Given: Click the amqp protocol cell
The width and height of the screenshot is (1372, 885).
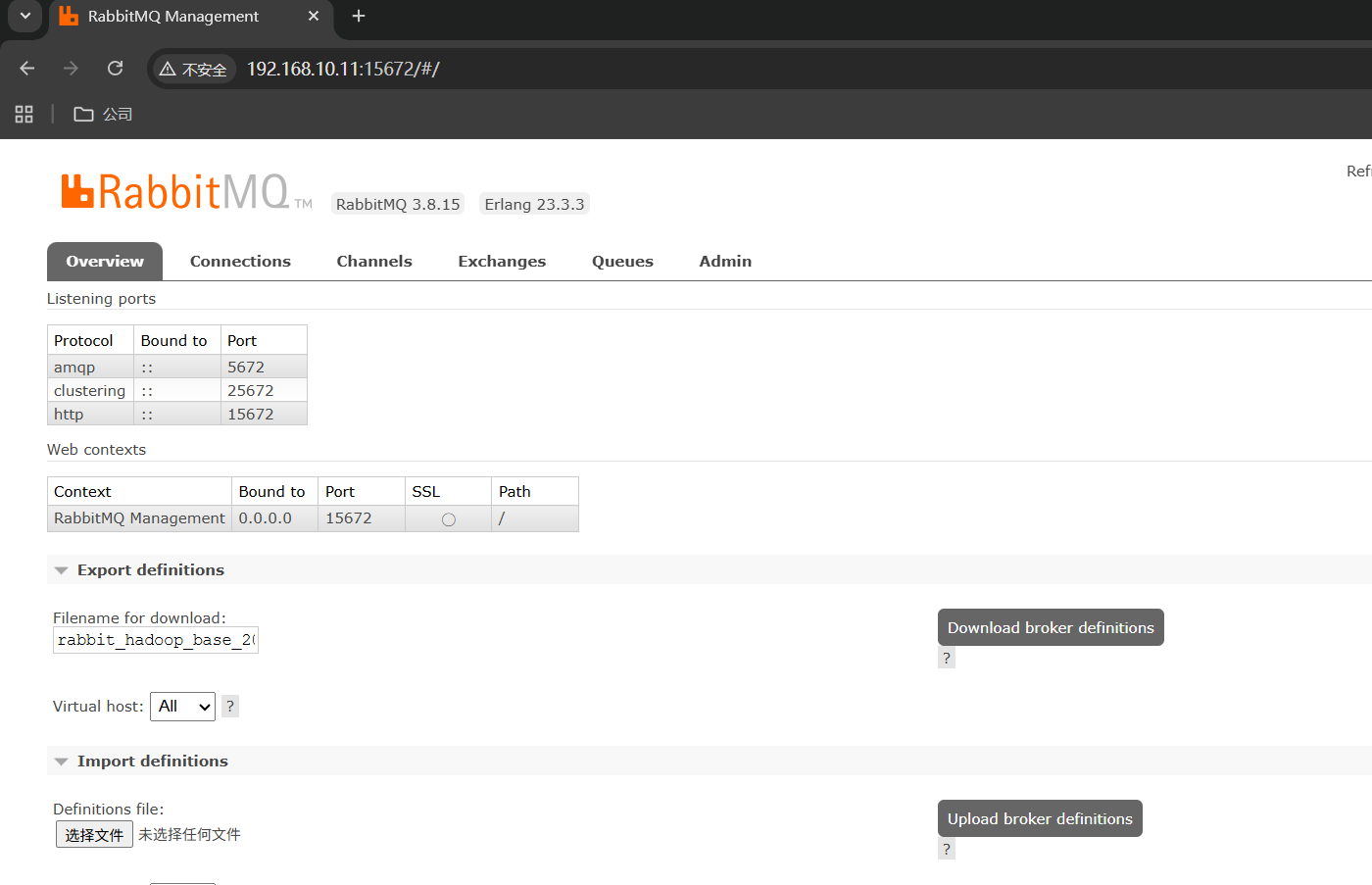Looking at the screenshot, I should (x=90, y=367).
